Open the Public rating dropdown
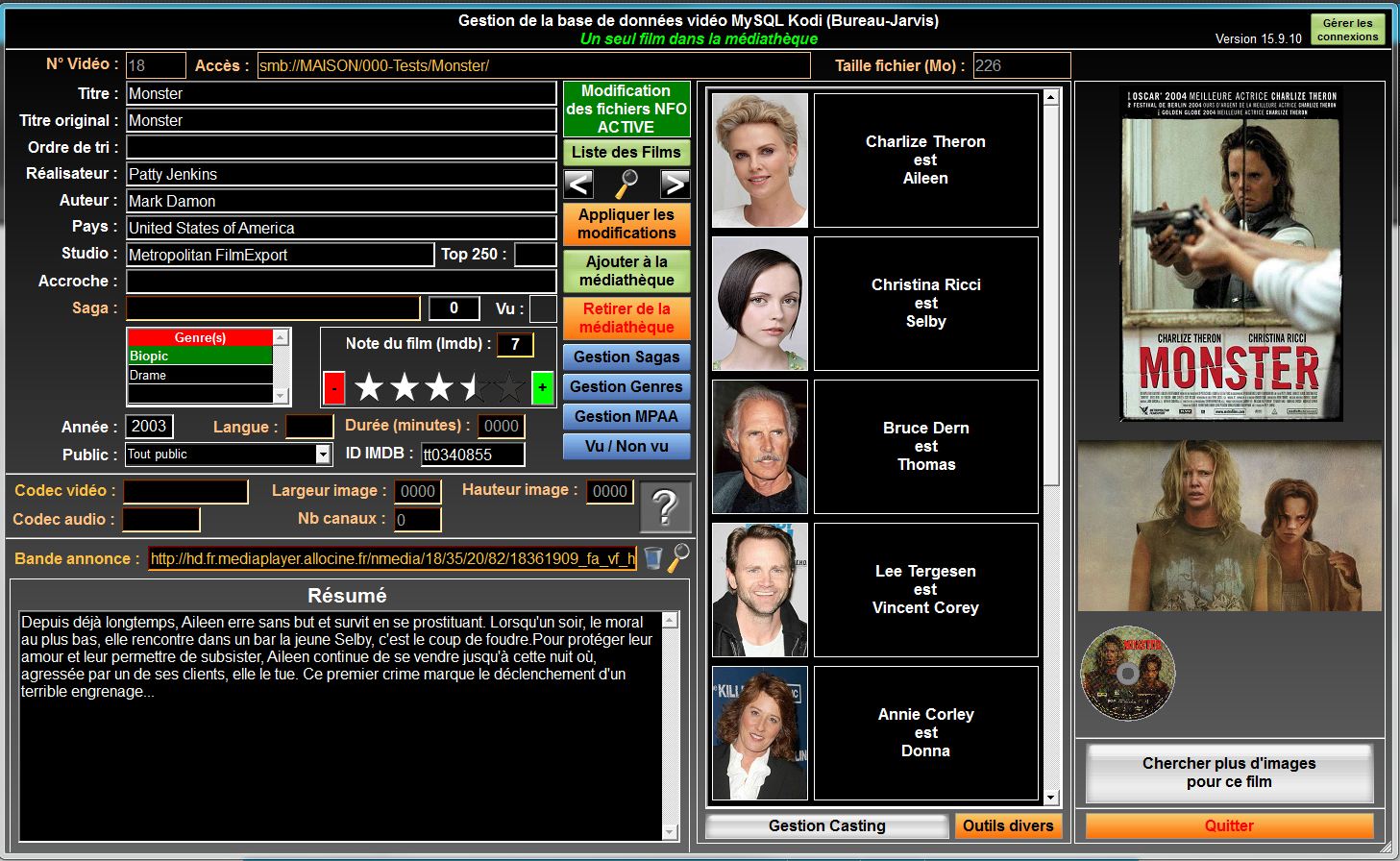Viewport: 1400px width, 861px height. pyautogui.click(x=323, y=455)
